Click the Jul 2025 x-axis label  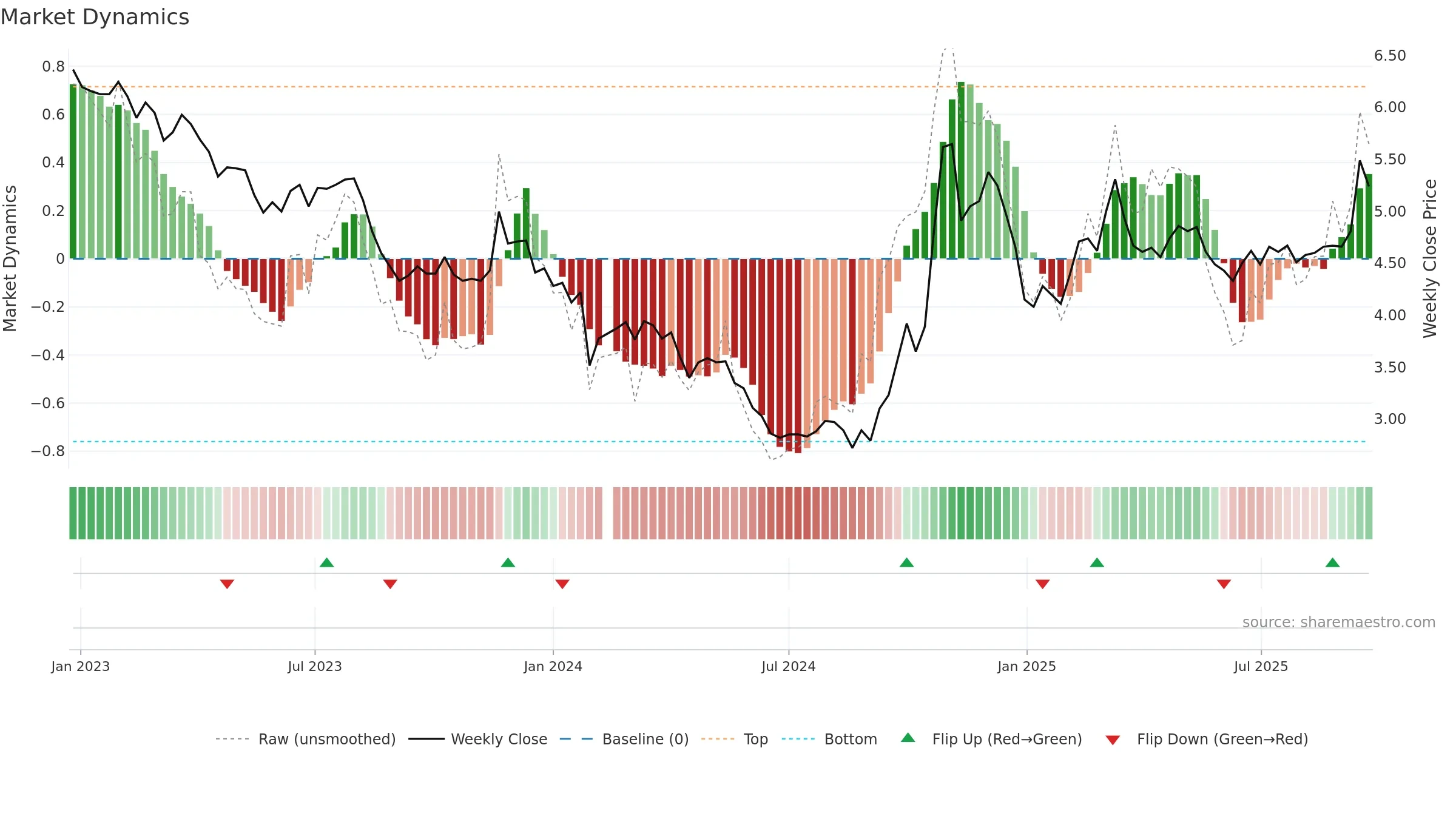[x=1261, y=666]
